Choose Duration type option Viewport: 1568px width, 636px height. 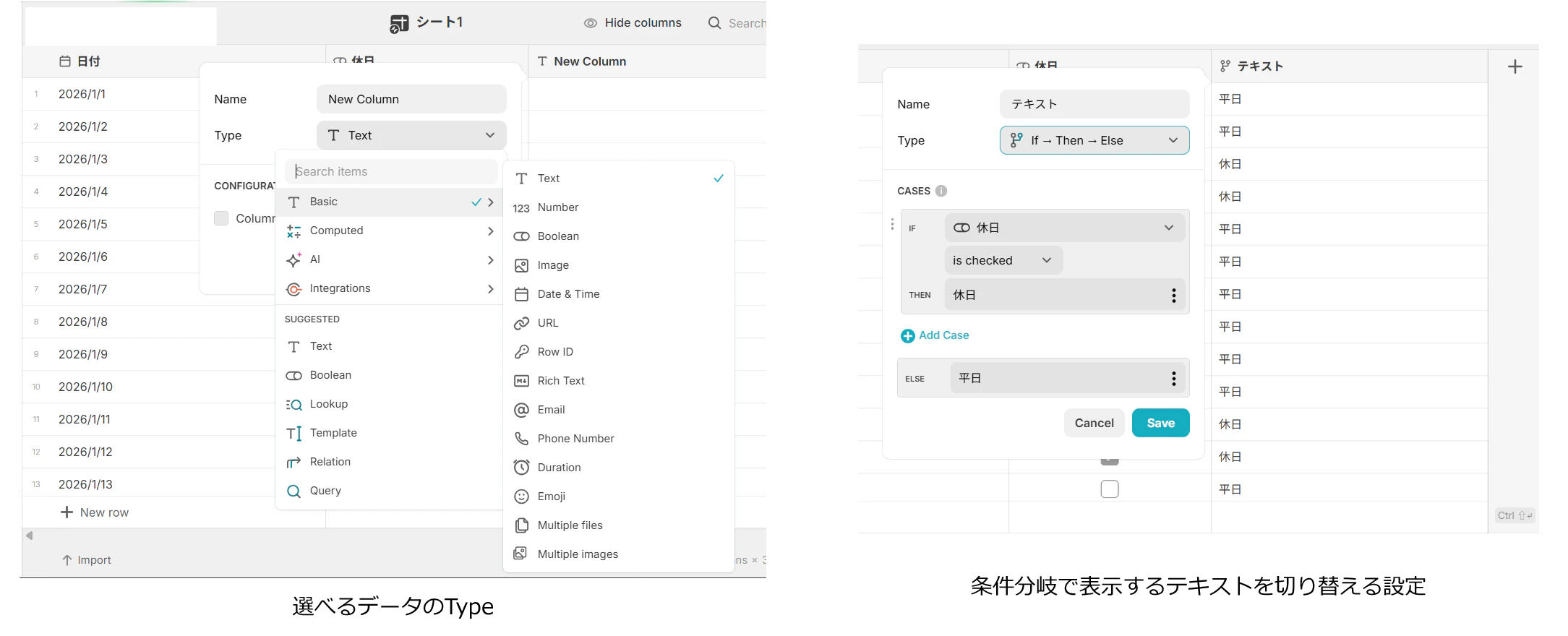[618, 468]
